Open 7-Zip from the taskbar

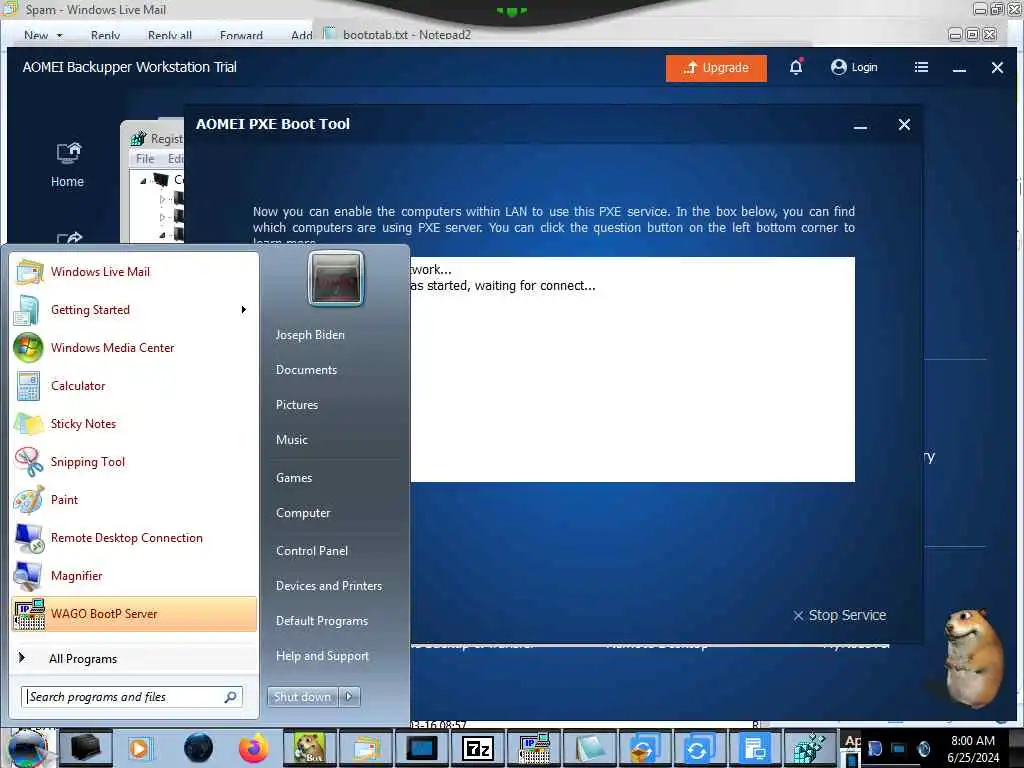coord(477,748)
